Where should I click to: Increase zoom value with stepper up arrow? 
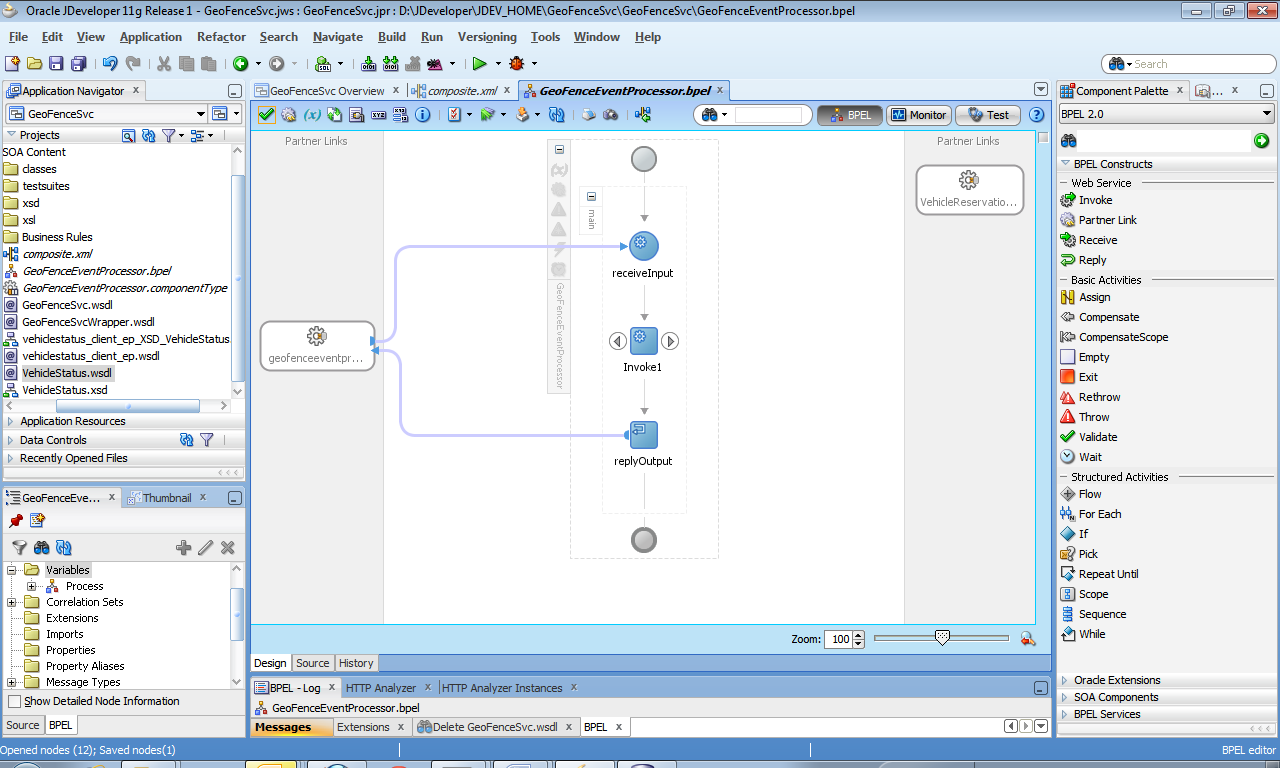pyautogui.click(x=859, y=634)
